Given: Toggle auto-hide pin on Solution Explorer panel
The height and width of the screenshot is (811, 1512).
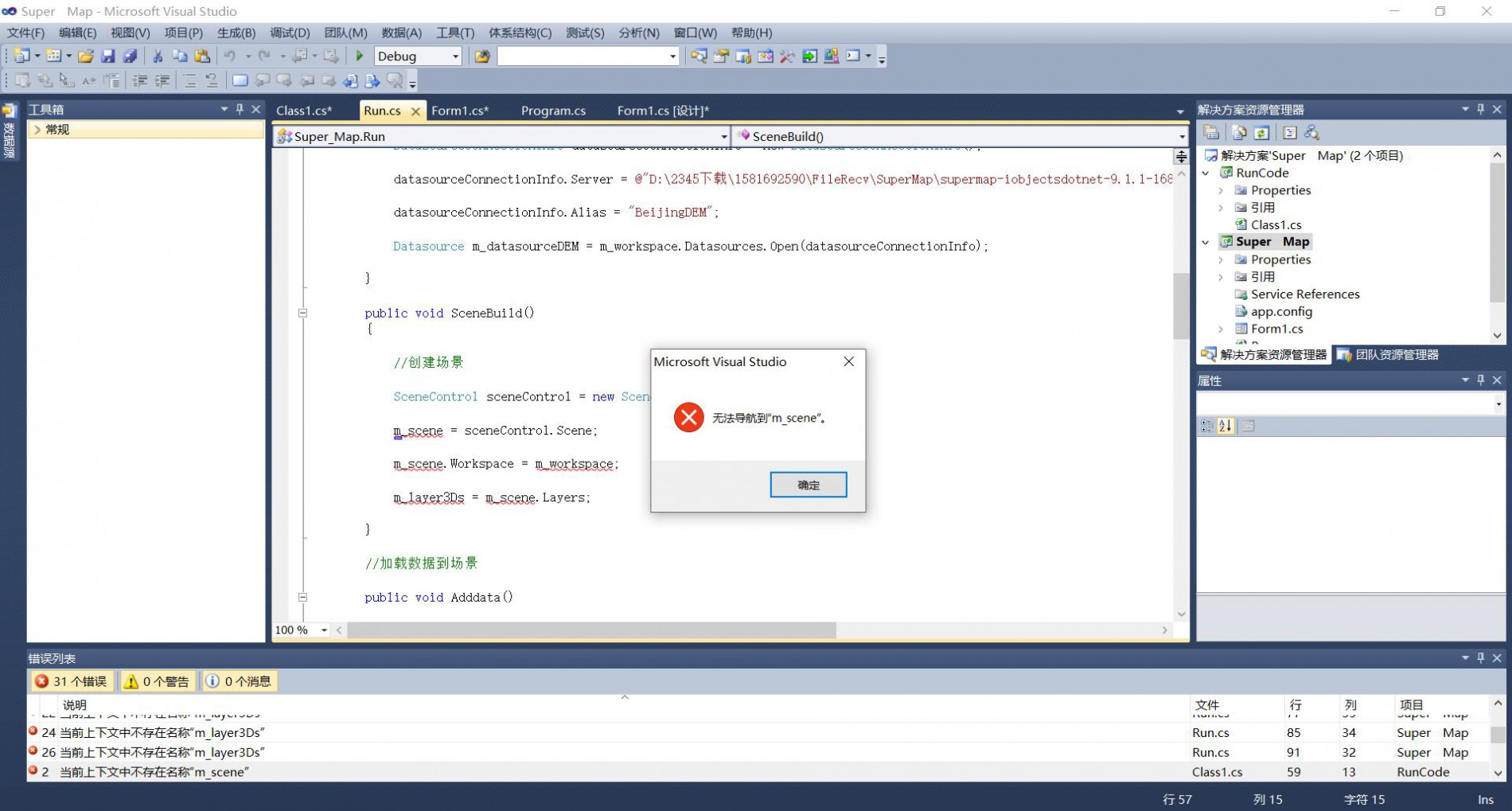Looking at the screenshot, I should point(1481,109).
